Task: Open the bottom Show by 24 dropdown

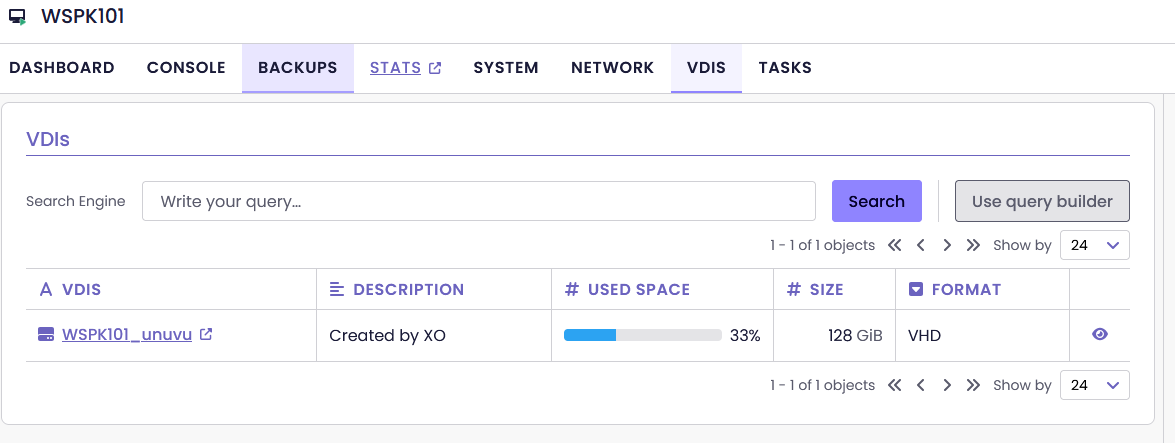Action: pos(1094,385)
